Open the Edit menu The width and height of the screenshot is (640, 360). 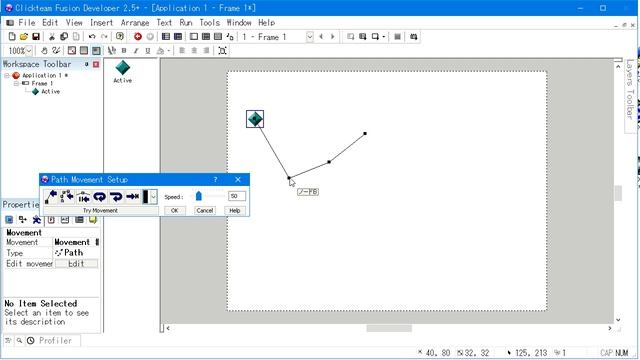click(50, 22)
